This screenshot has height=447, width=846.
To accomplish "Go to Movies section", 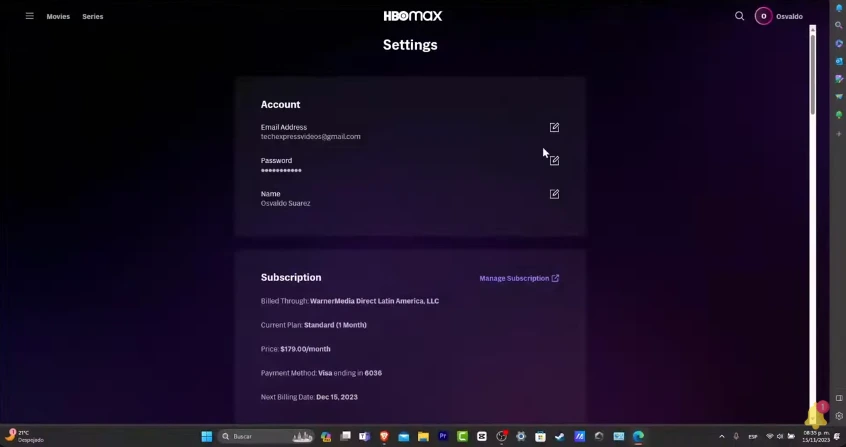I will point(58,17).
